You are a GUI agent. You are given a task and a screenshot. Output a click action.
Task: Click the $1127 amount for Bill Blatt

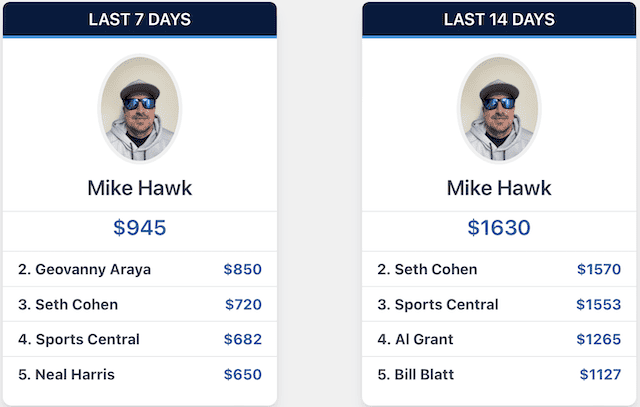click(x=600, y=374)
